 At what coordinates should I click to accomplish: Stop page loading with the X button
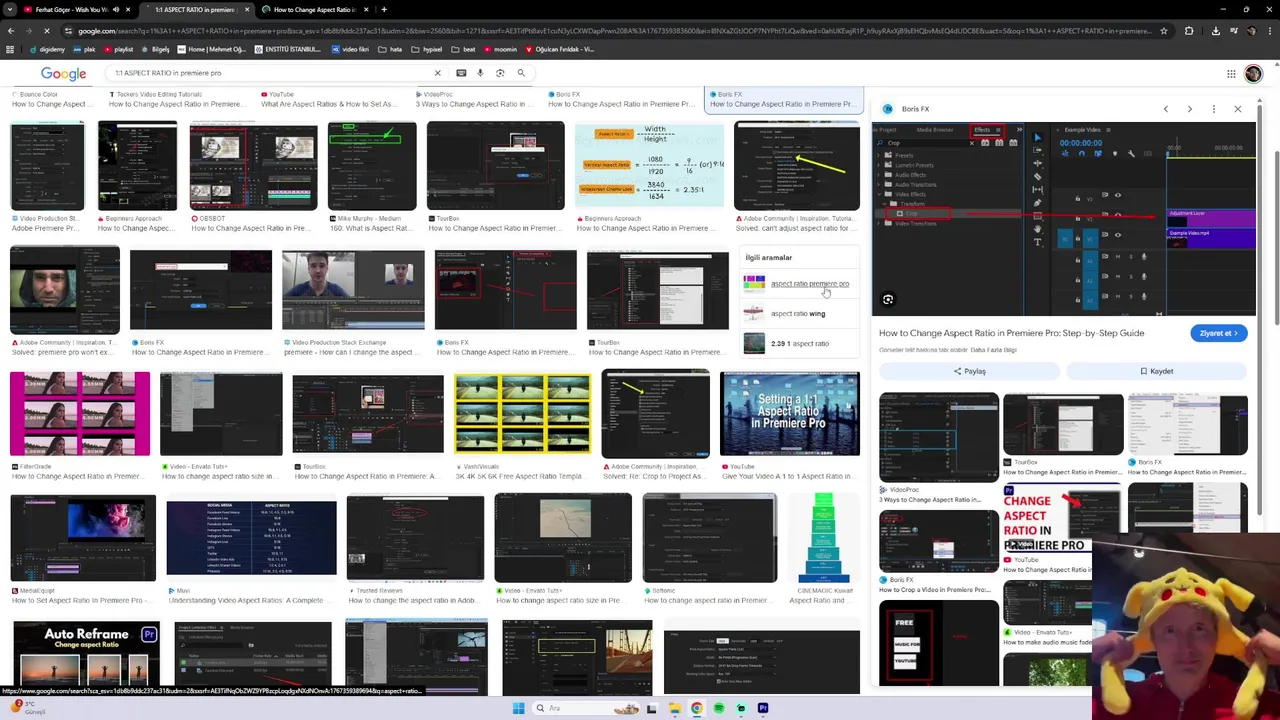(47, 31)
